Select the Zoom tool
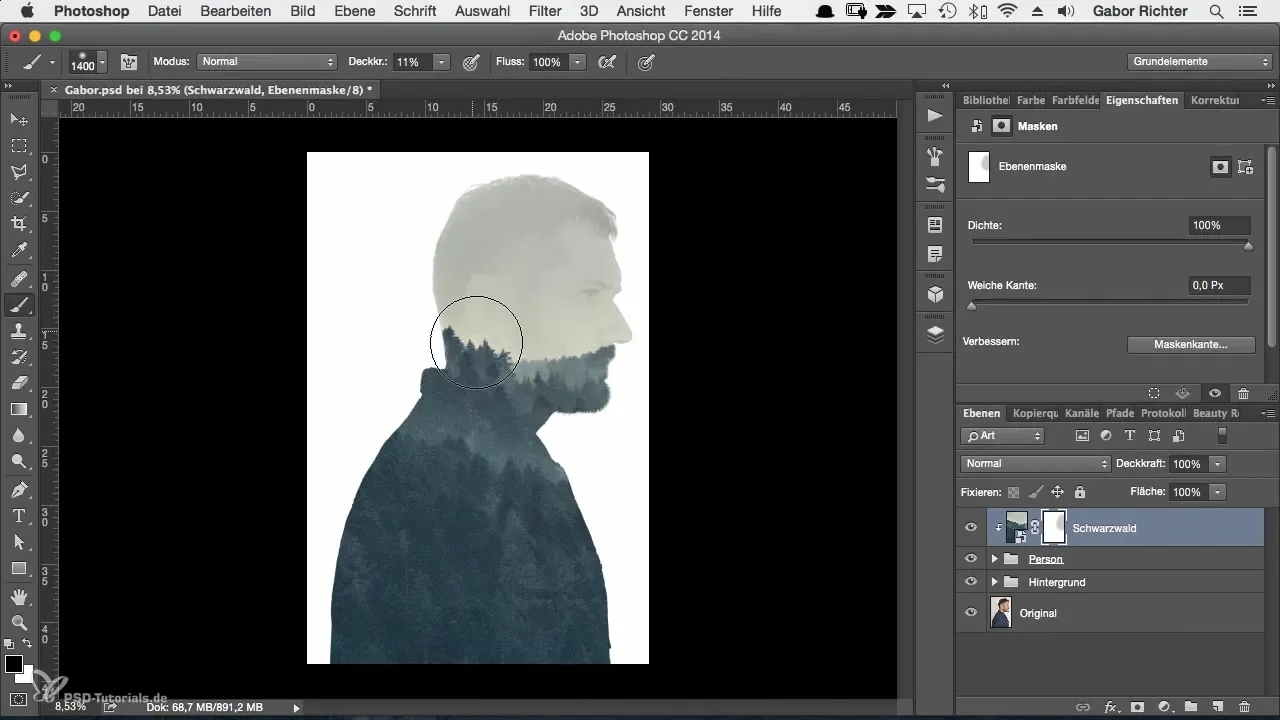 click(19, 623)
